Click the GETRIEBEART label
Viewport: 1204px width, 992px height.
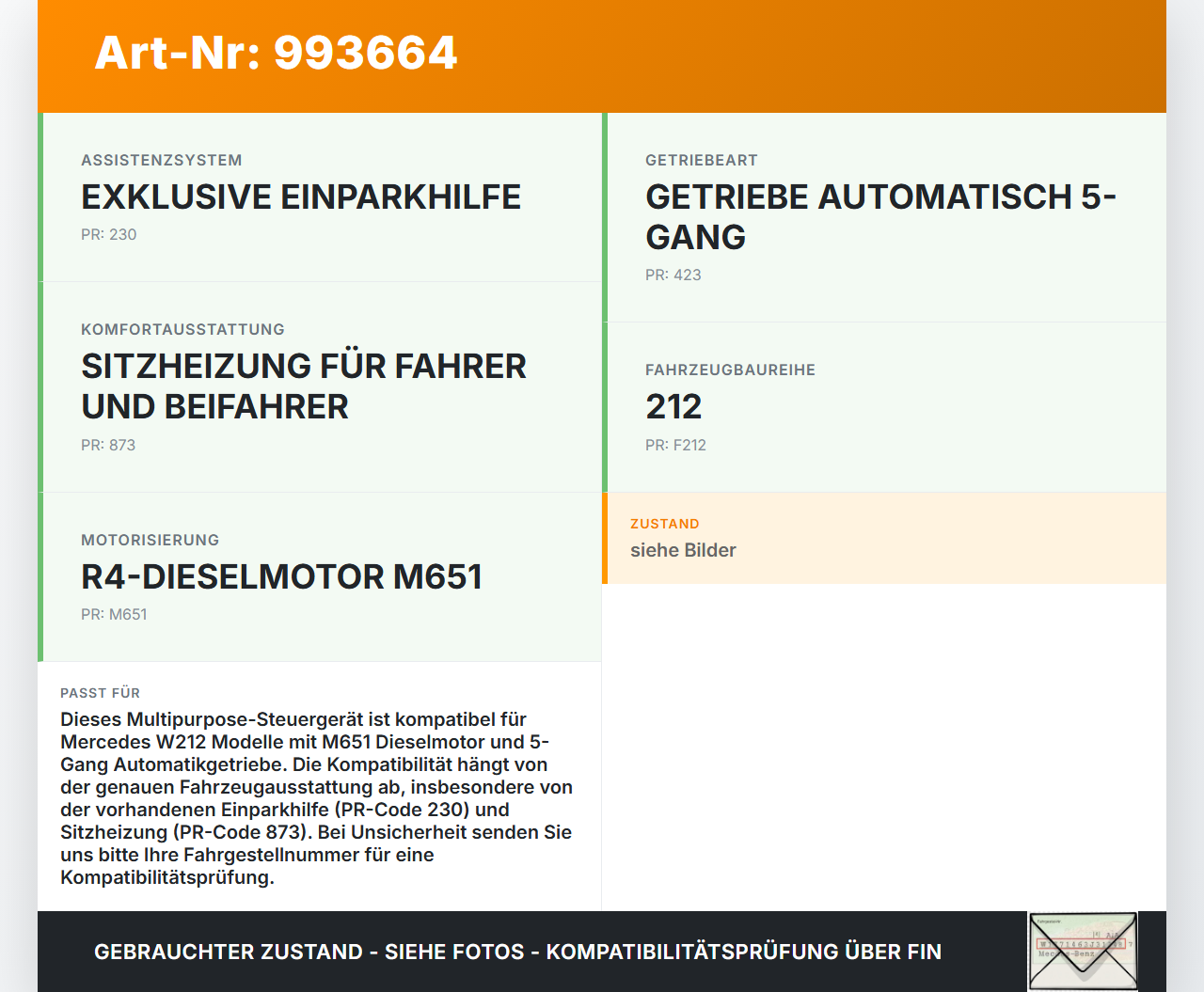point(702,160)
